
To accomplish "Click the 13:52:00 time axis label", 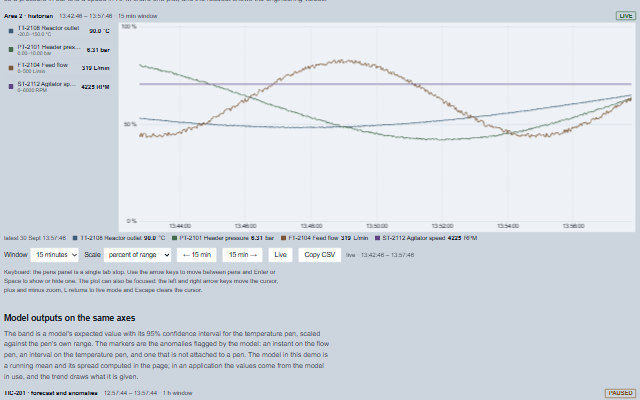I will pos(442,226).
